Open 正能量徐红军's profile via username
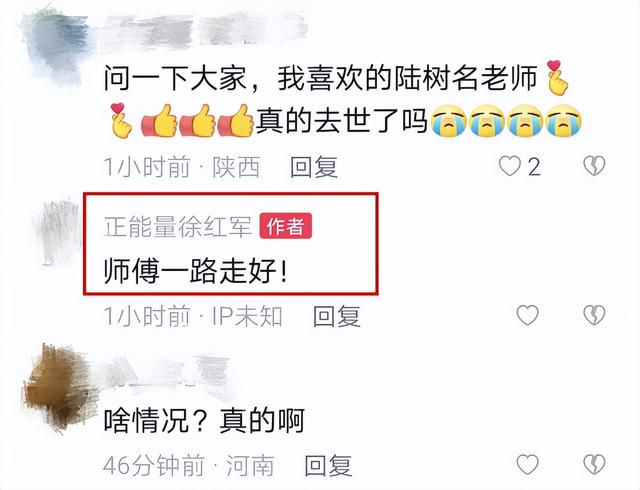Image resolution: width=640 pixels, height=490 pixels. [x=178, y=226]
